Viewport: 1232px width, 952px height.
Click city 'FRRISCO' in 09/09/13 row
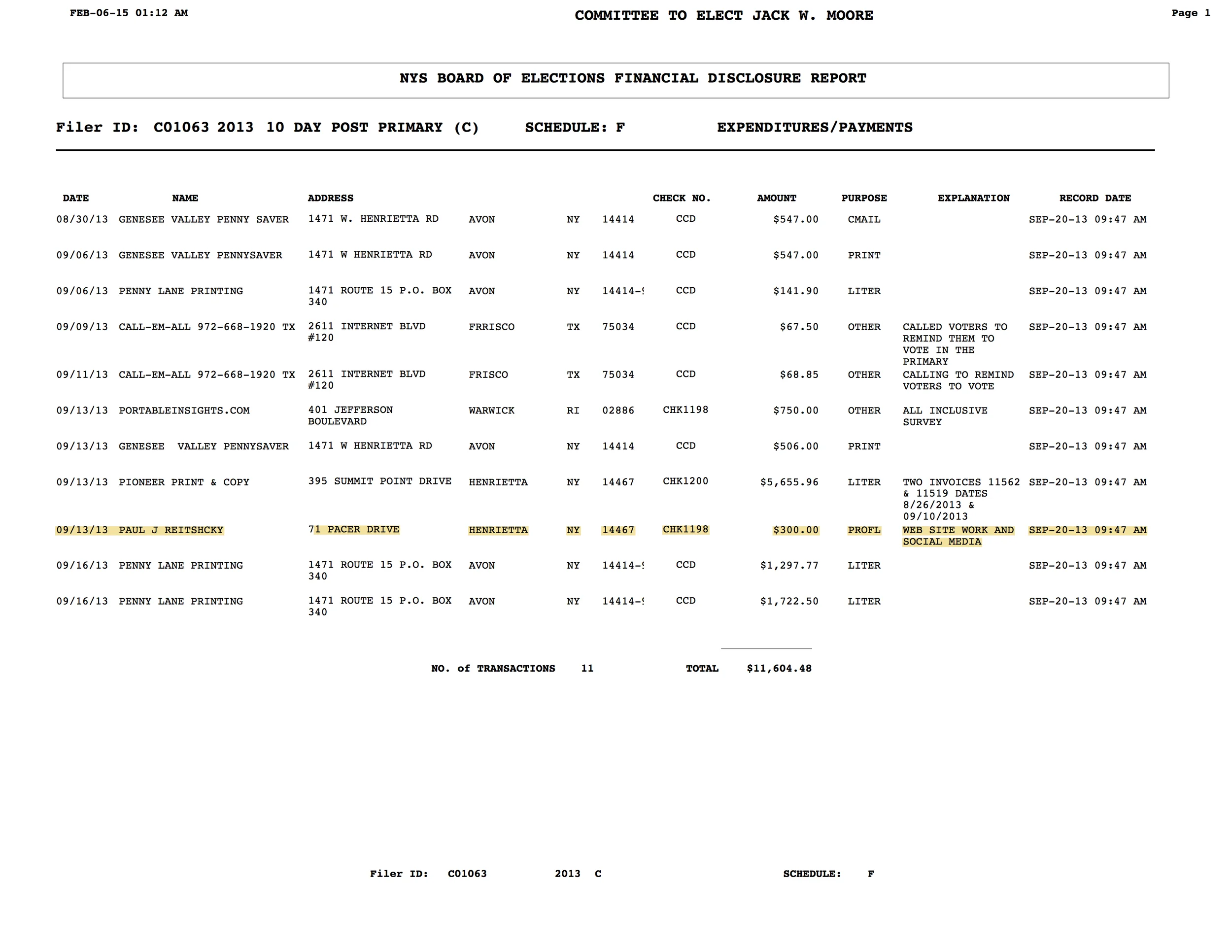click(491, 327)
